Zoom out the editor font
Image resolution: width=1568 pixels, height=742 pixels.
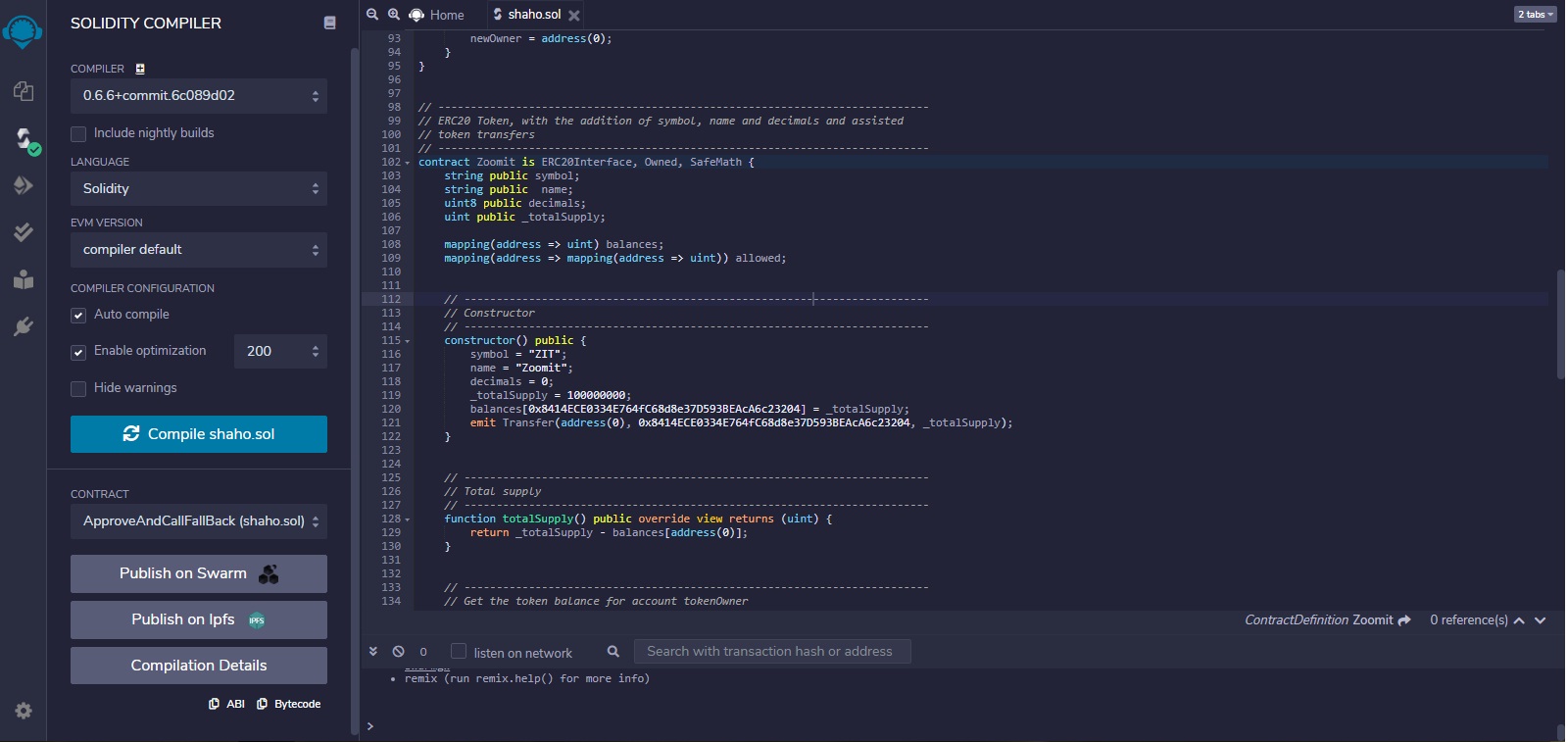(372, 15)
